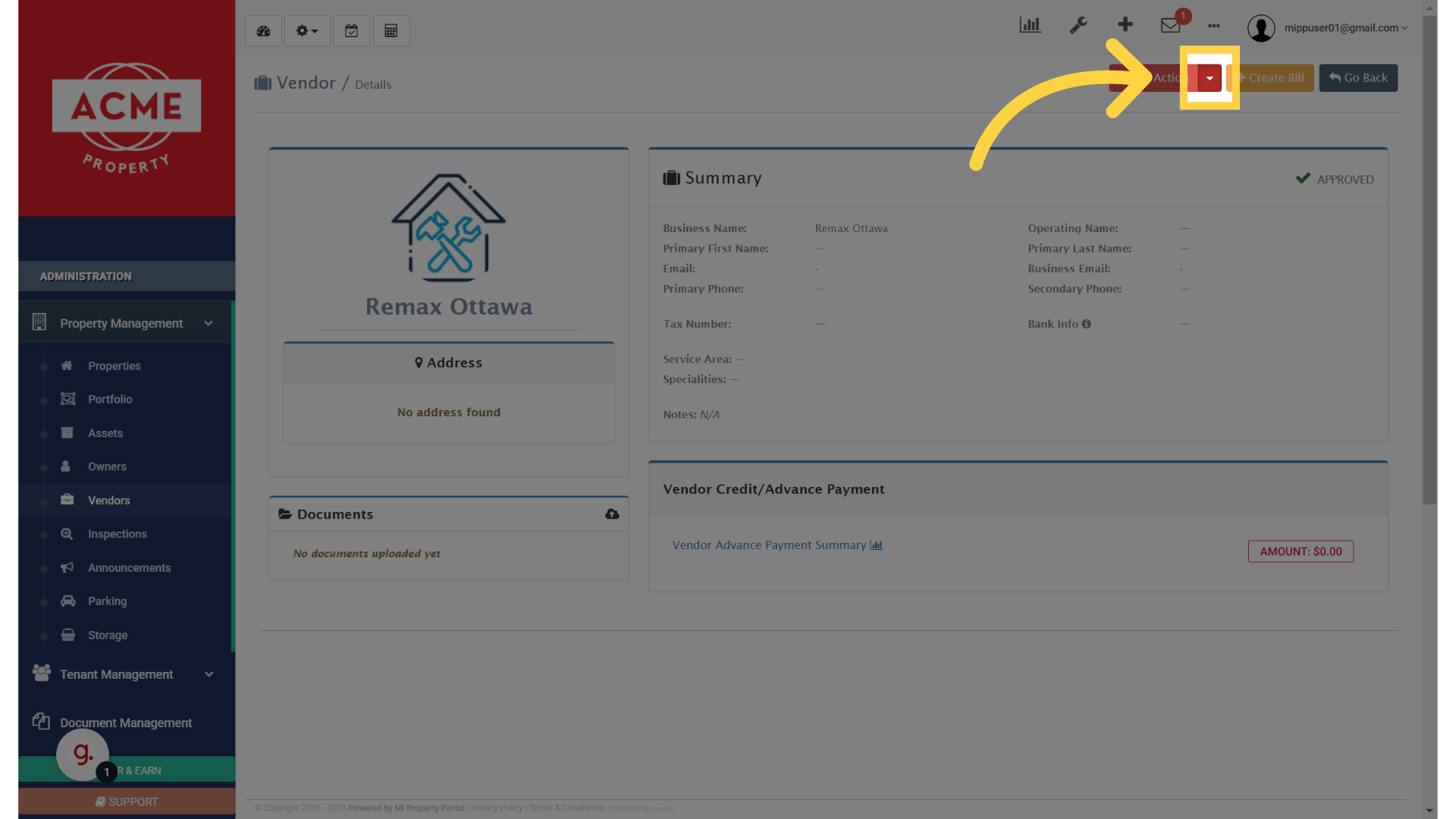1456x819 pixels.
Task: Click the Inspections magnifier icon
Action: tap(67, 534)
